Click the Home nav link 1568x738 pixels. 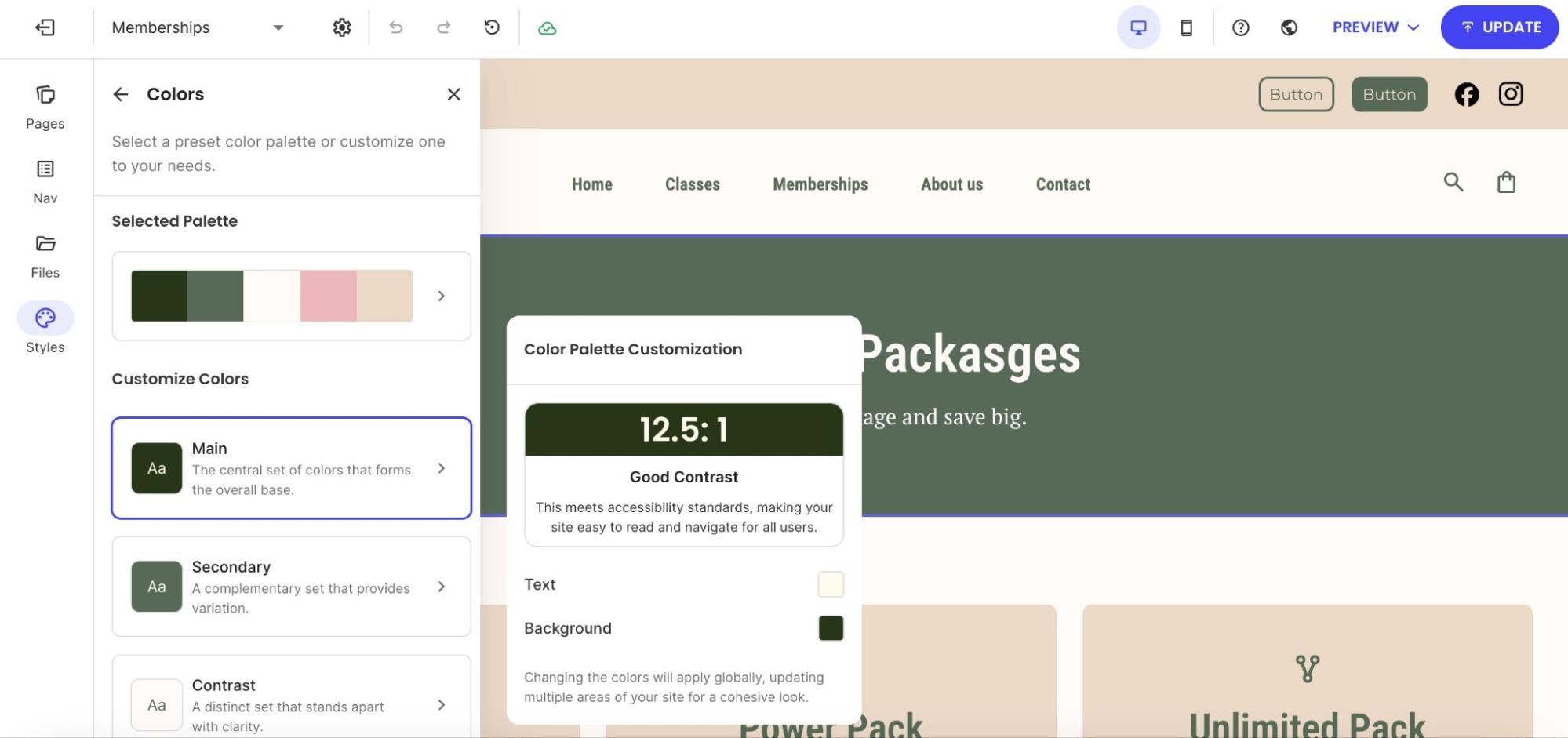pyautogui.click(x=592, y=184)
